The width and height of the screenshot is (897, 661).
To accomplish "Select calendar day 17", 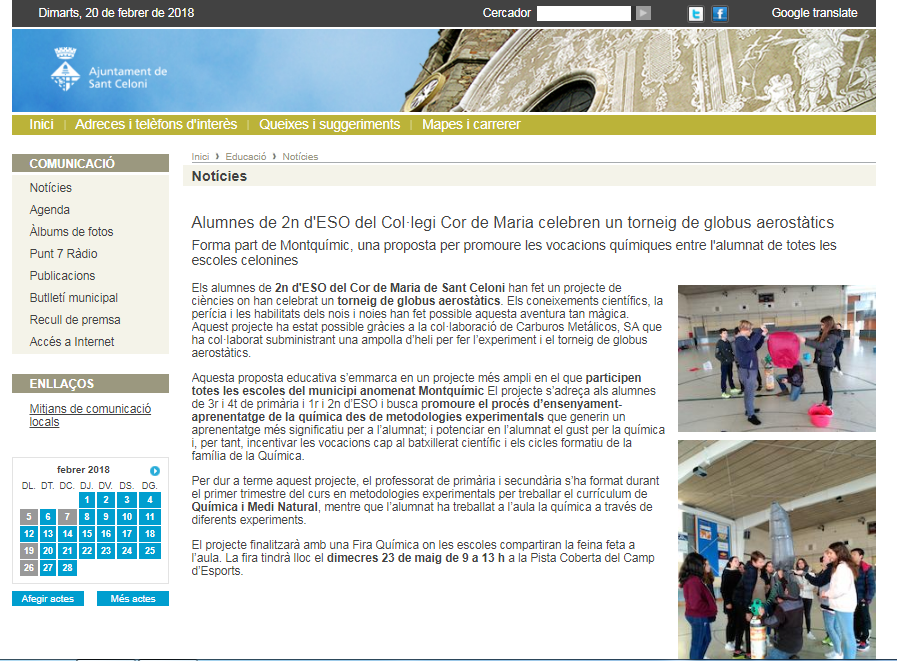I will click(127, 534).
